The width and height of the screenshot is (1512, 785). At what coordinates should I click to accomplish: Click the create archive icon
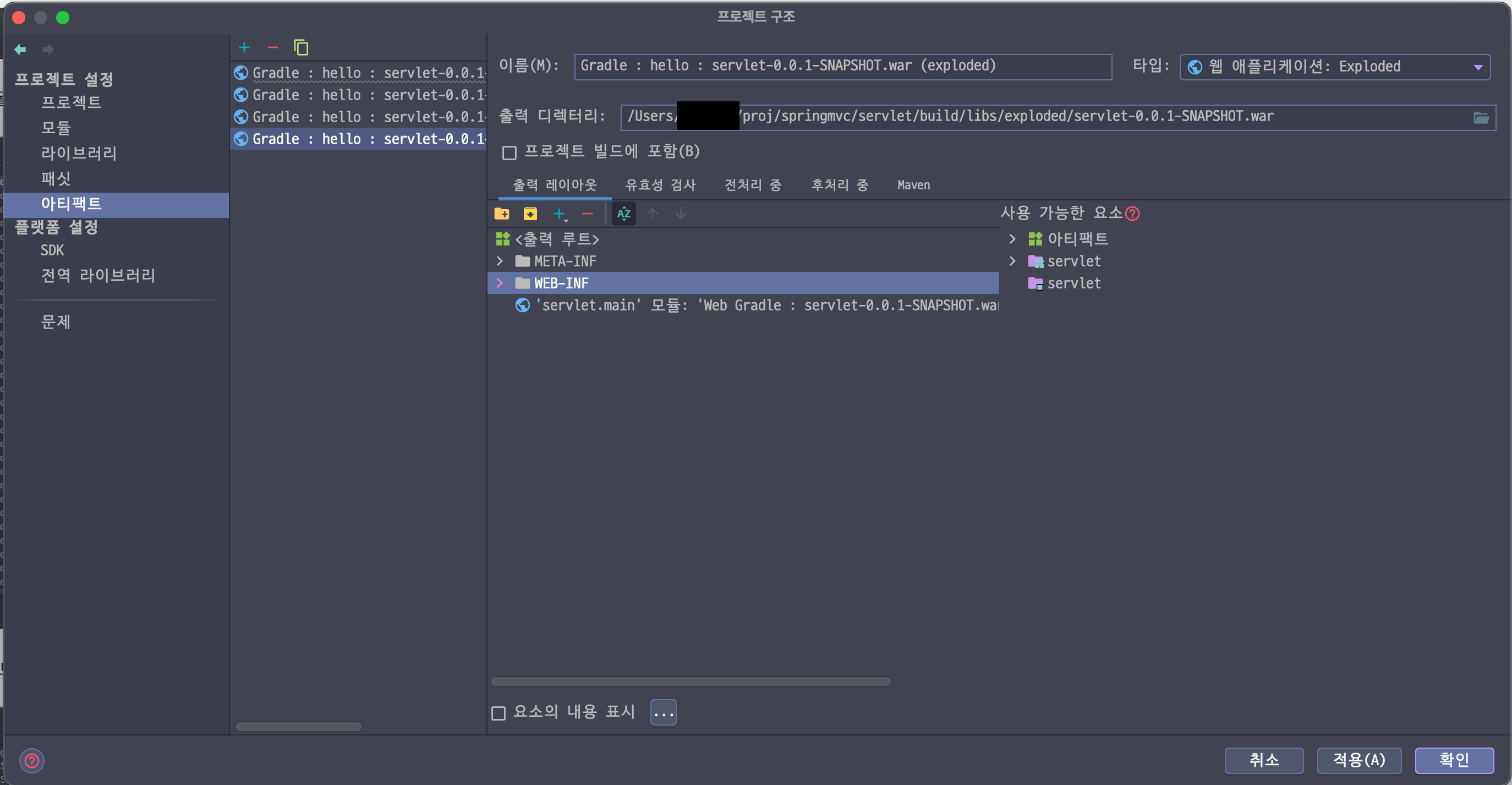pos(530,214)
